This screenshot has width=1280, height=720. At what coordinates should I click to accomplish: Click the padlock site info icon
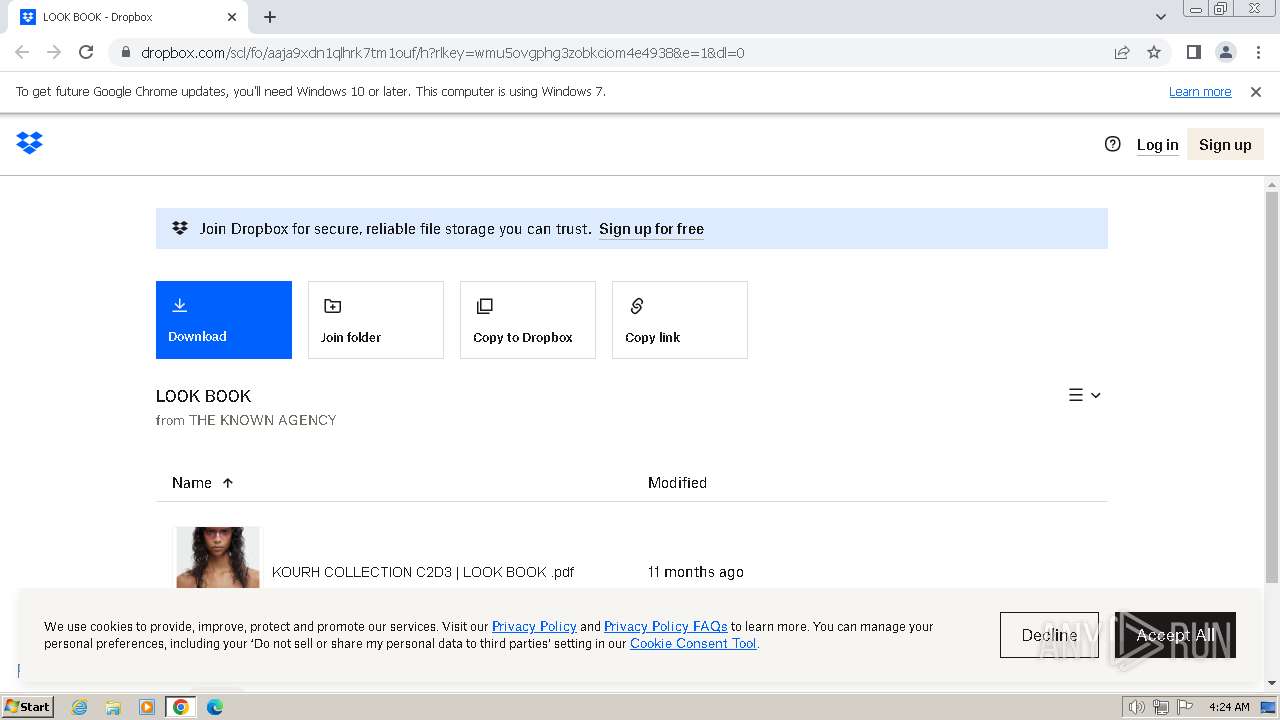[x=125, y=53]
